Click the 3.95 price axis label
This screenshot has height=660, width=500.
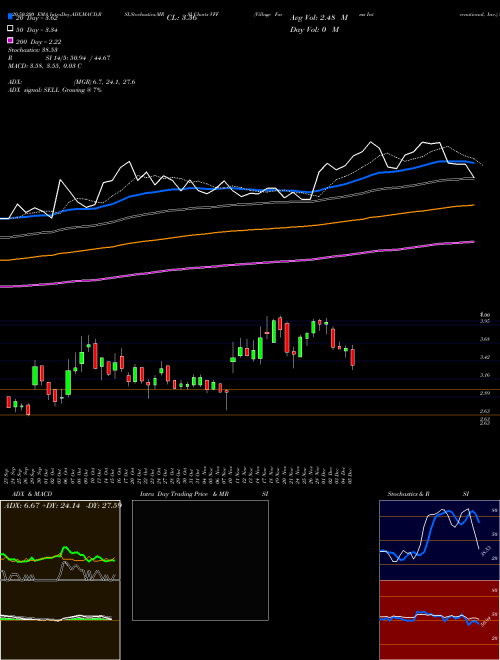485,321
